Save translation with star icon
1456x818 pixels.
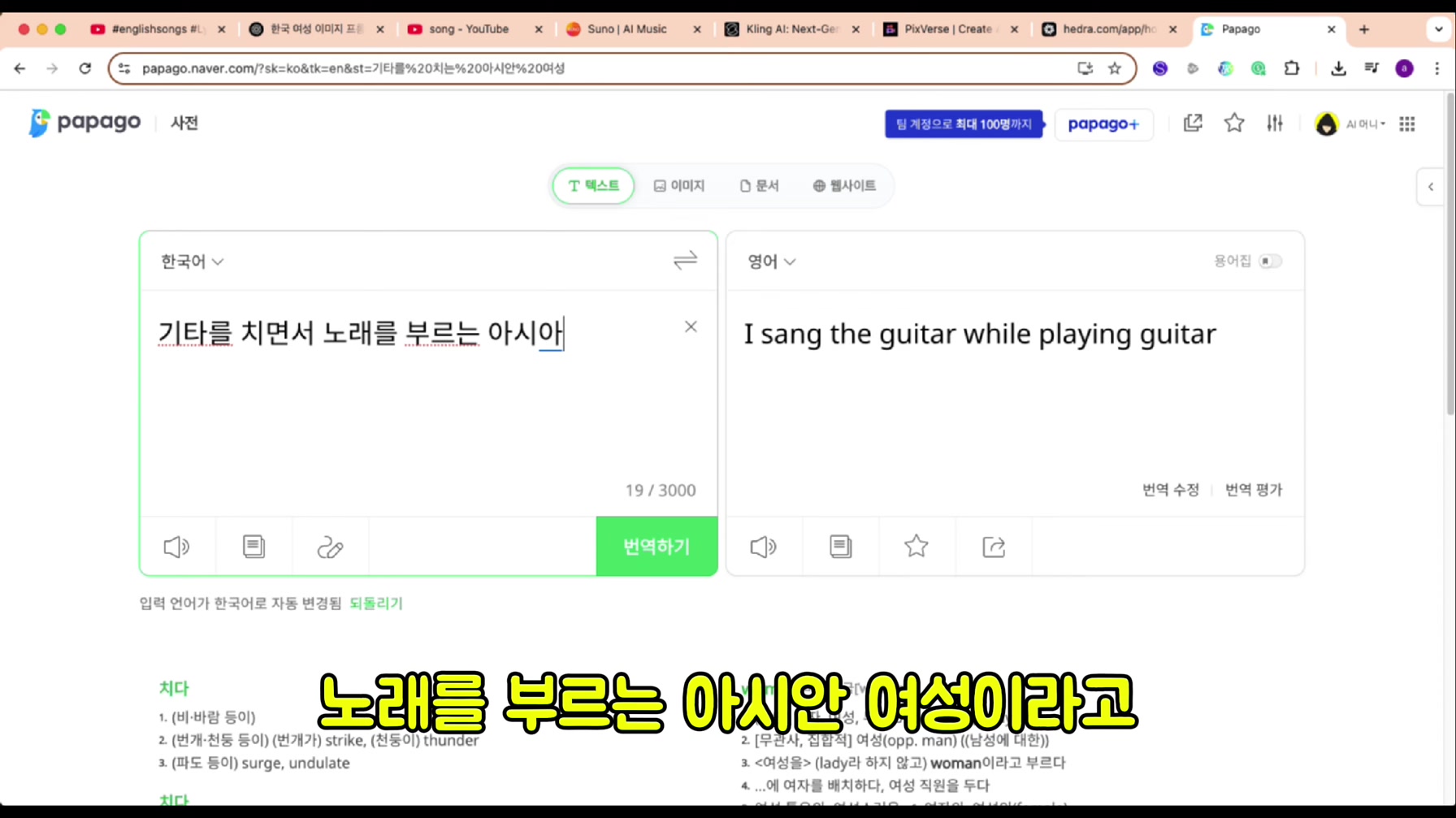point(916,546)
